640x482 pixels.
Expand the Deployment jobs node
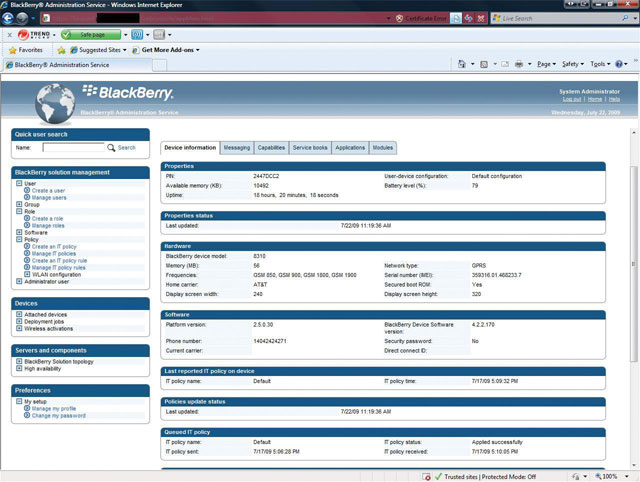click(x=19, y=321)
